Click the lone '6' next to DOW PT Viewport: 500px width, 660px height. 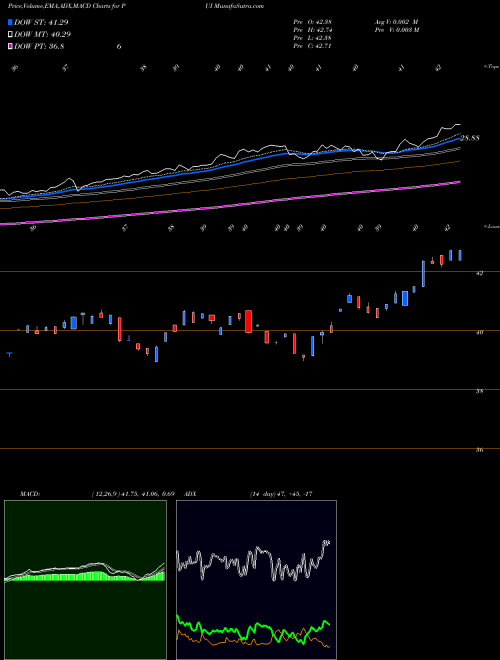119,46
